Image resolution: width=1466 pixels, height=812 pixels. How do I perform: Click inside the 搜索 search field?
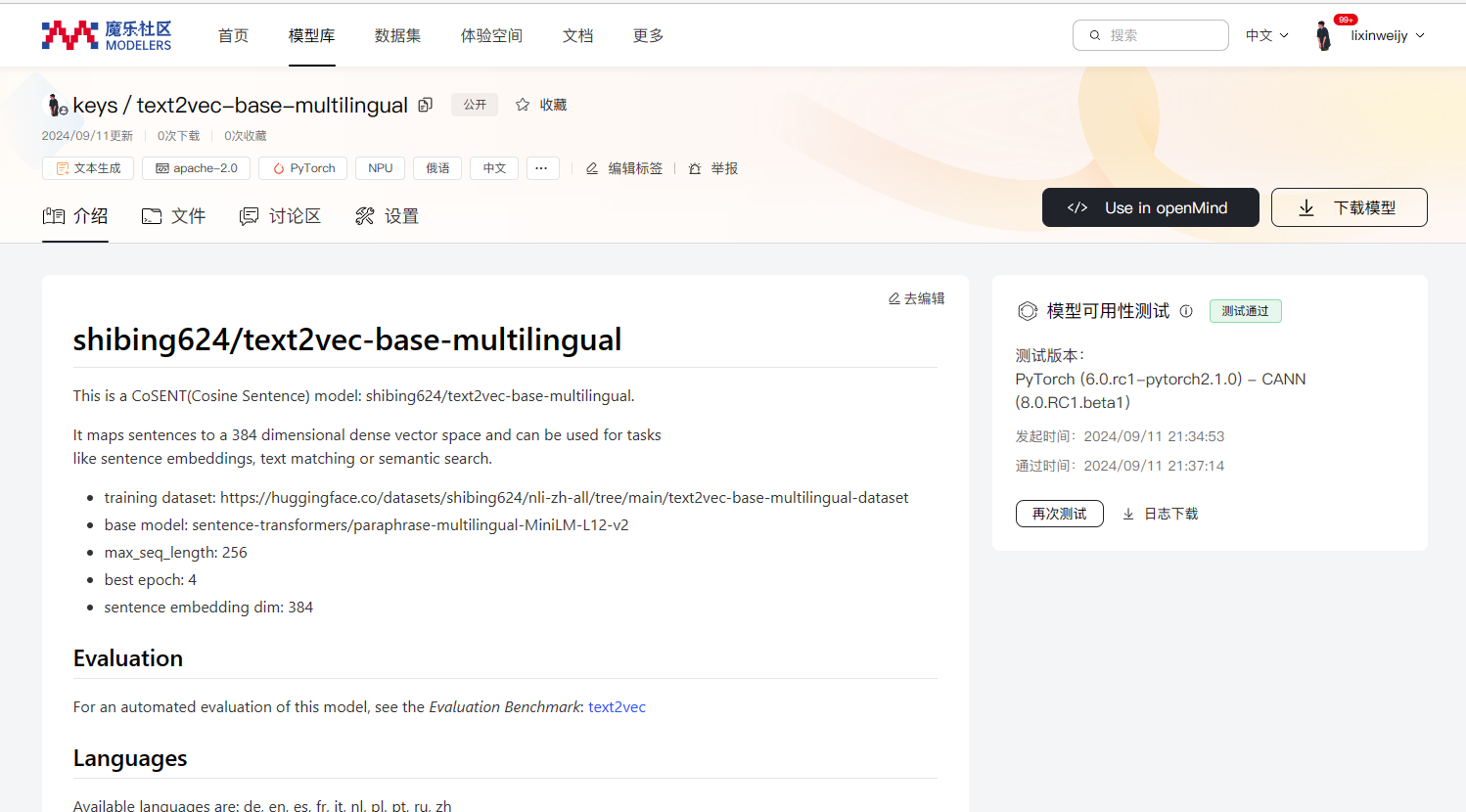tap(1155, 35)
